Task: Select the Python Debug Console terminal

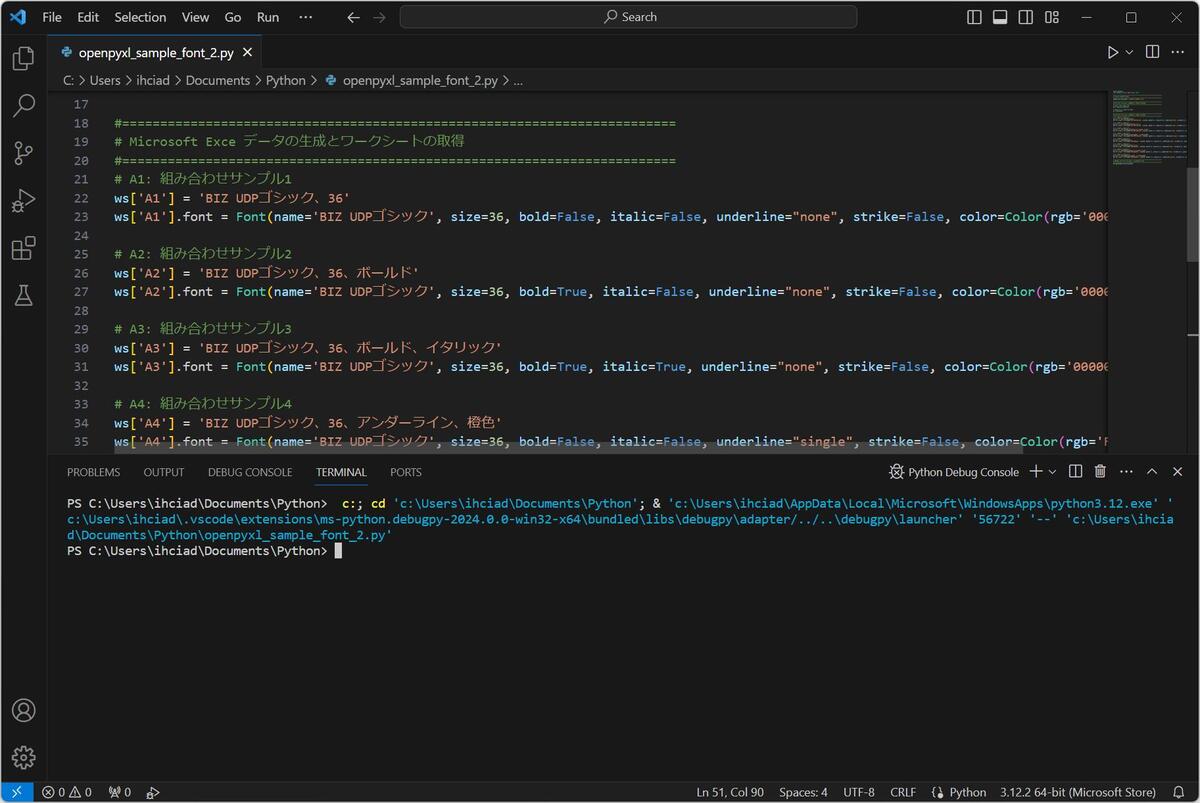Action: coord(954,472)
